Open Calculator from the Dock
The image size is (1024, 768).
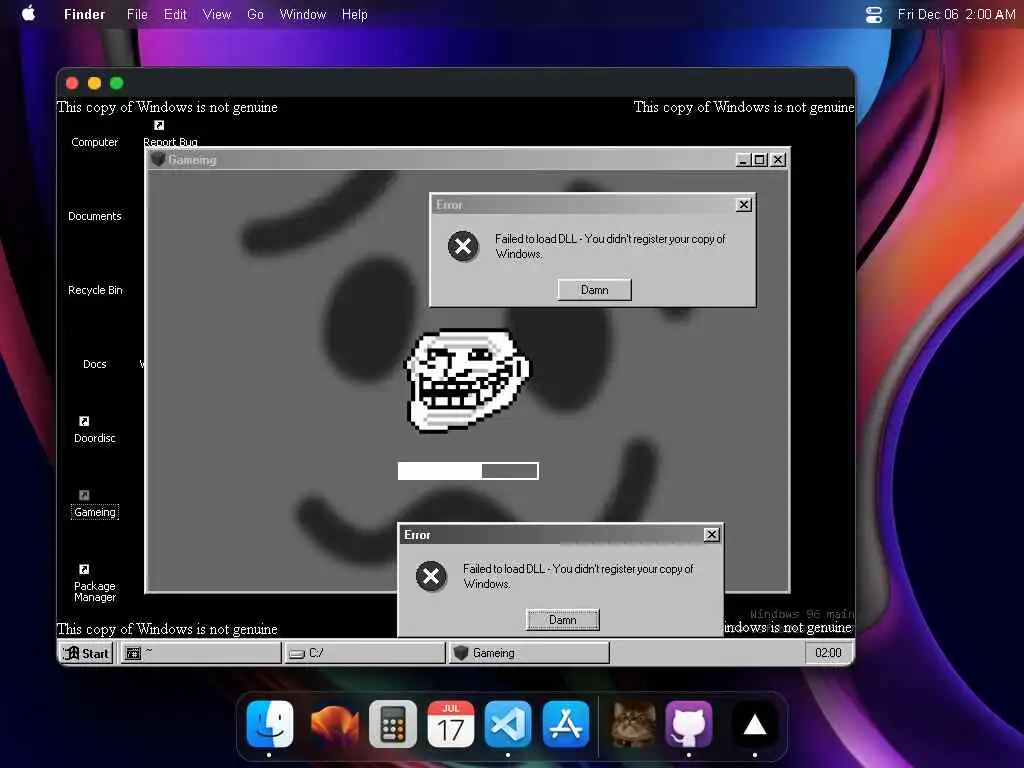pos(392,724)
